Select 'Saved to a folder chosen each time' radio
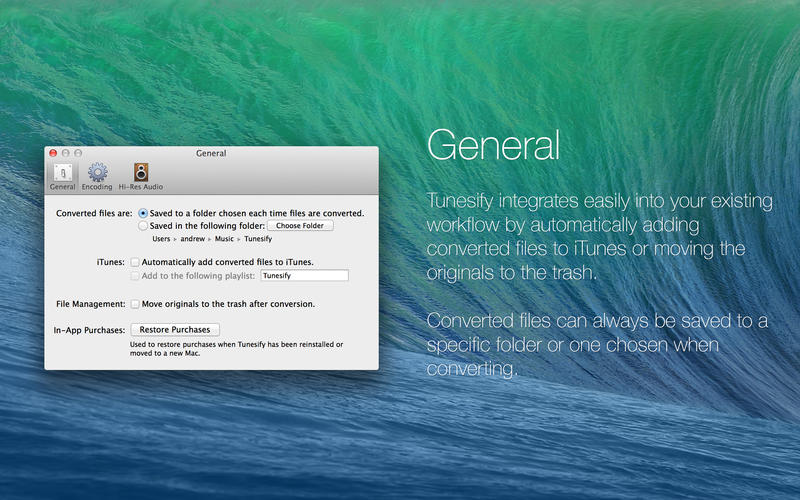Screen dimensions: 800x500 pyautogui.click(x=143, y=213)
